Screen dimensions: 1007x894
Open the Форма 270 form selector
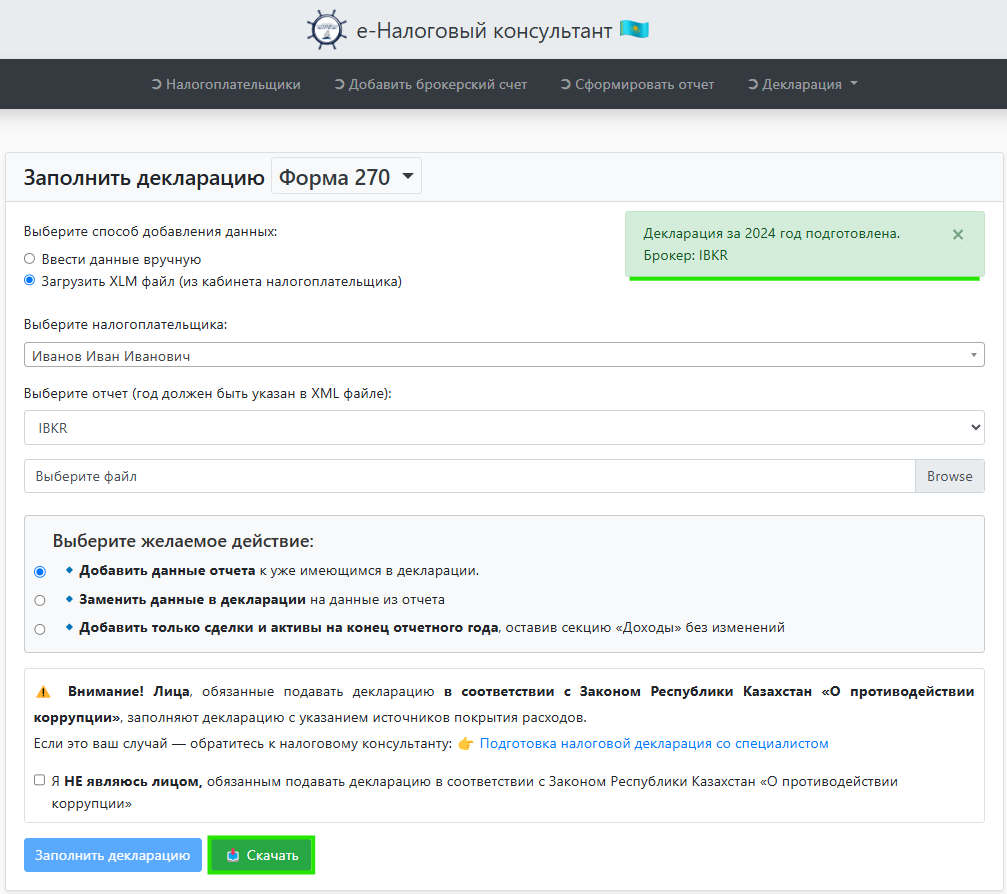[x=346, y=178]
